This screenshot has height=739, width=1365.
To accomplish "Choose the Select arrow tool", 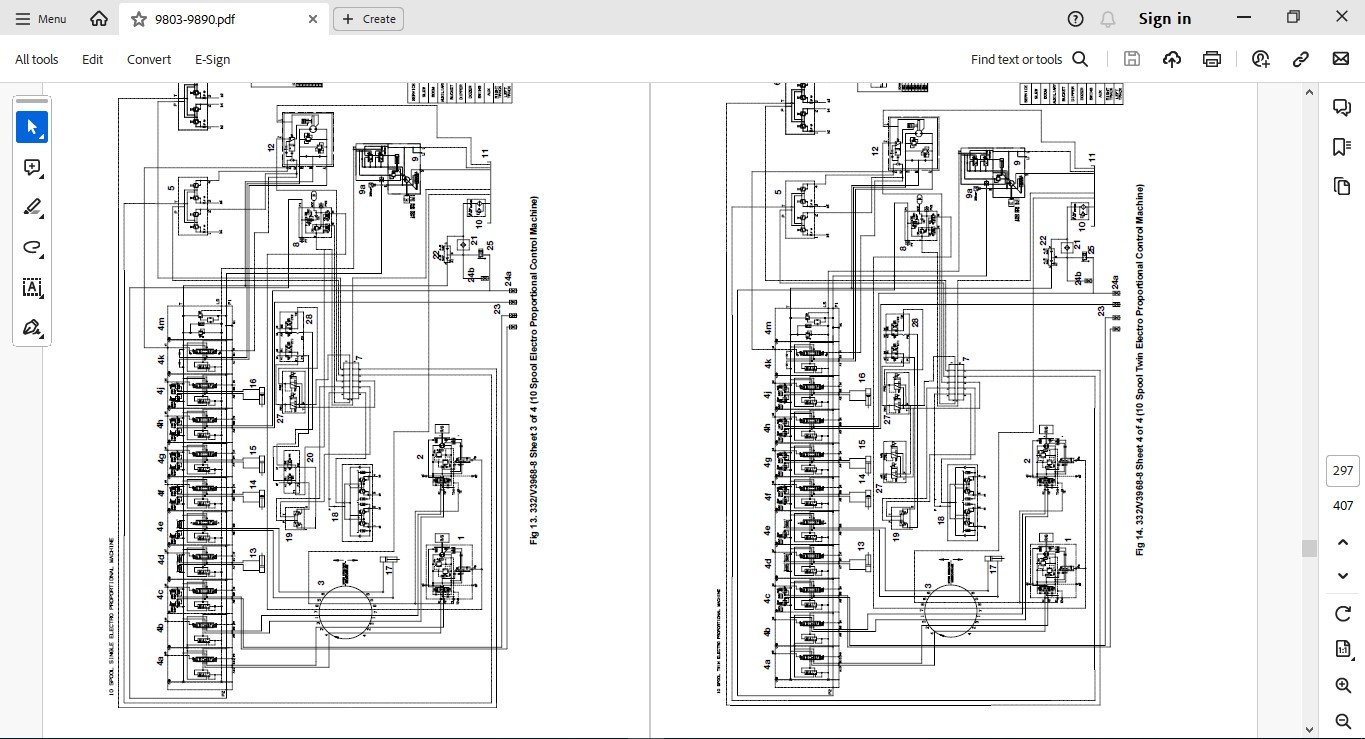I will [x=32, y=127].
